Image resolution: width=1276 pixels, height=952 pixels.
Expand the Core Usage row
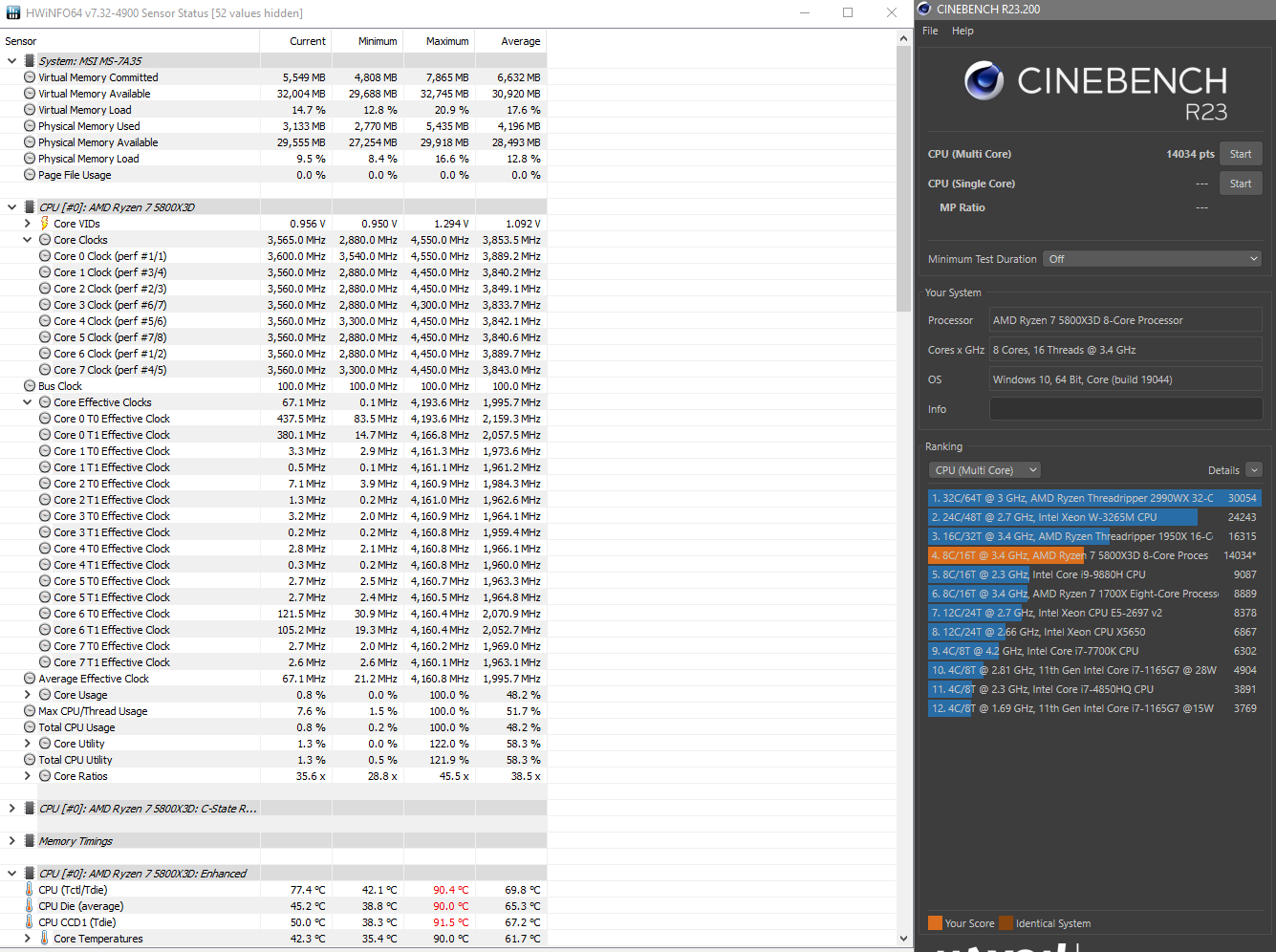tap(27, 695)
